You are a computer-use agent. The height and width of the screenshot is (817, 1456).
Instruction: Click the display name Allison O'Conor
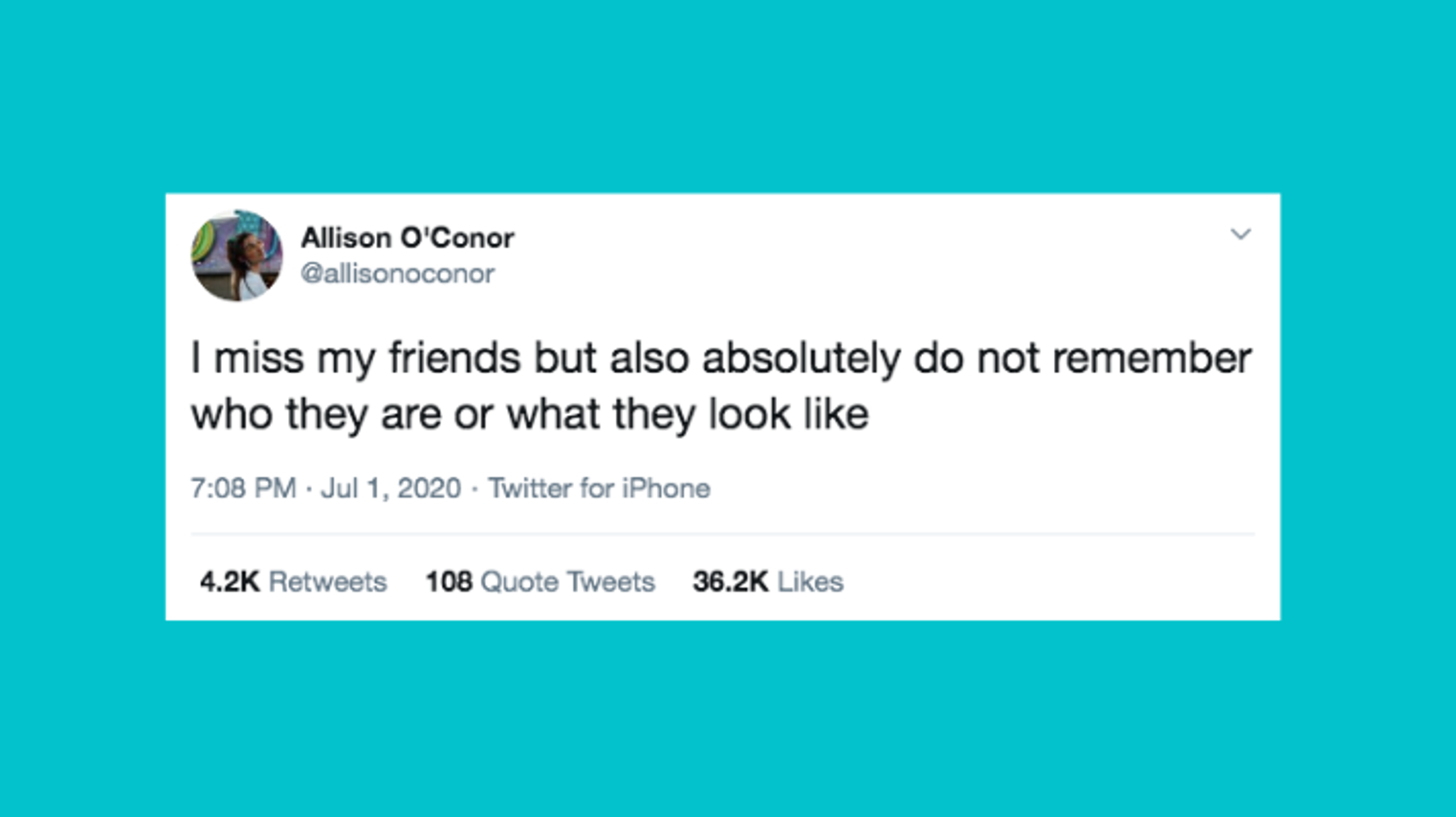pyautogui.click(x=405, y=237)
